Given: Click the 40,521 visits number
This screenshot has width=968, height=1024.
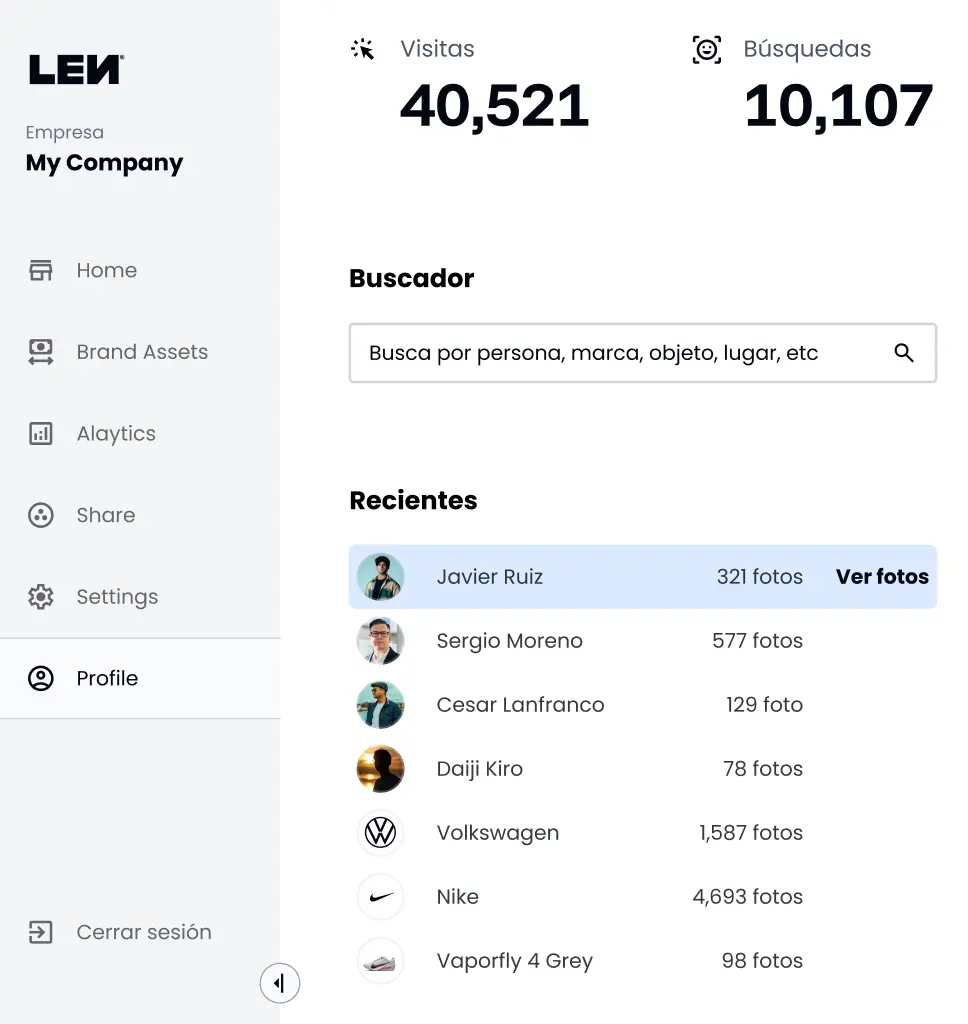Looking at the screenshot, I should pyautogui.click(x=494, y=106).
